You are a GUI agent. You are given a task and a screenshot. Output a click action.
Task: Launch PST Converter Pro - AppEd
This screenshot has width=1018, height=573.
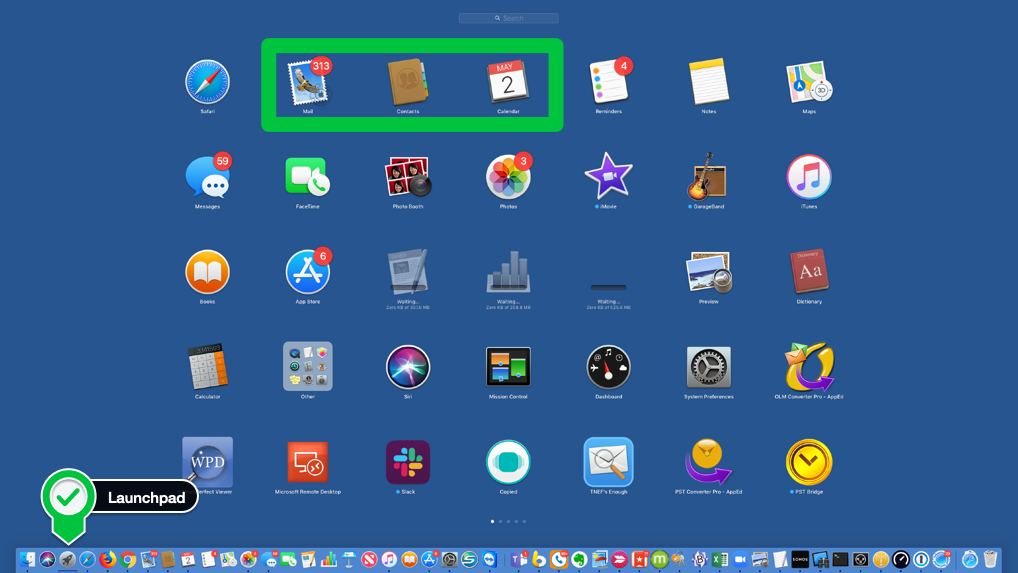pyautogui.click(x=708, y=461)
